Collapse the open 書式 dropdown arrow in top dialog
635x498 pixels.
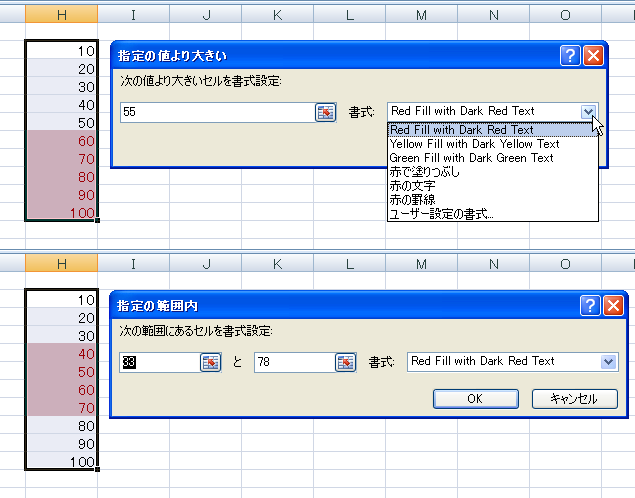589,112
